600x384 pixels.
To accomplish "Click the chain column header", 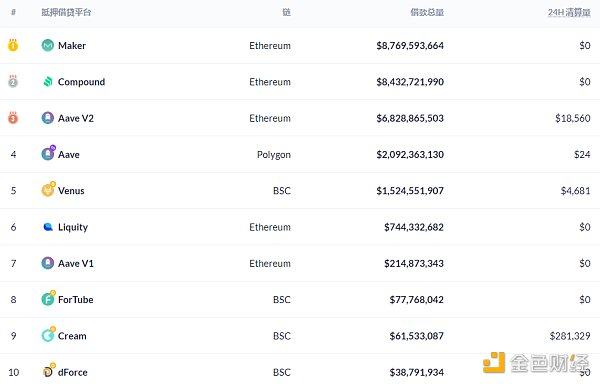I will pyautogui.click(x=286, y=13).
